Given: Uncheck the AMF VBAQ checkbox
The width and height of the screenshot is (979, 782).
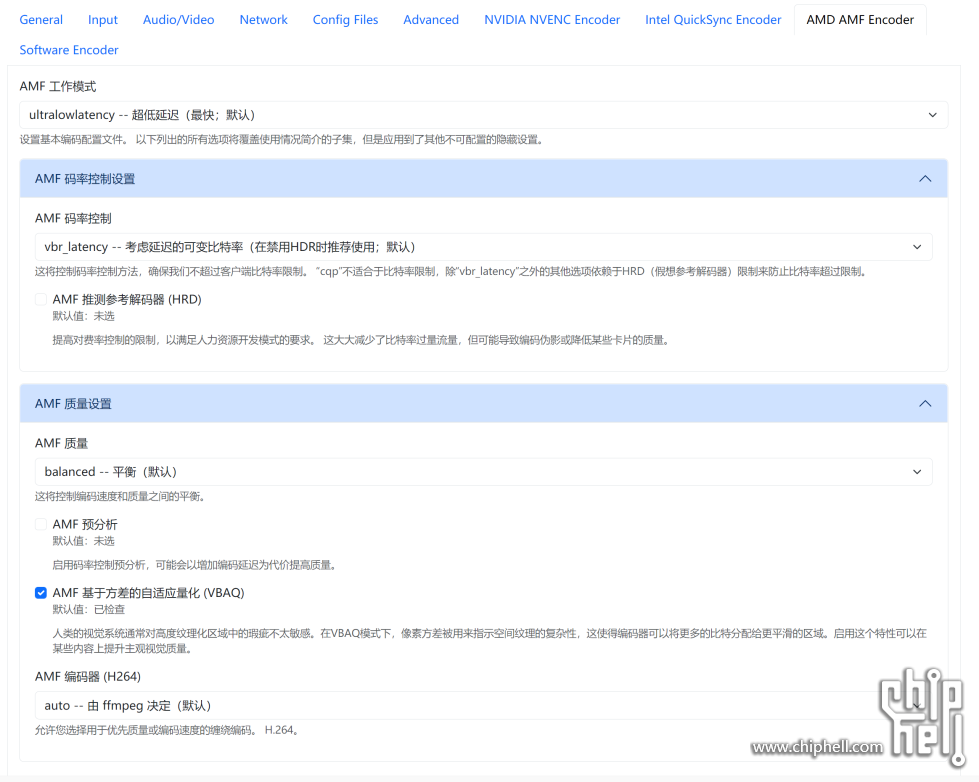Looking at the screenshot, I should tap(41, 593).
